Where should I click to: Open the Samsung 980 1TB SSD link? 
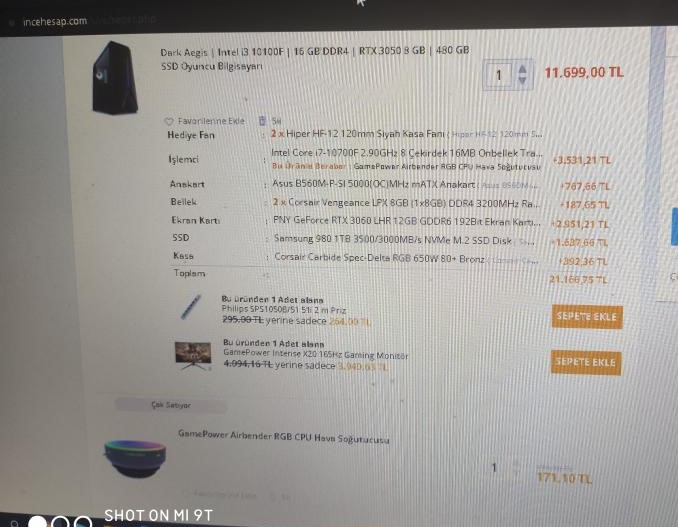(x=393, y=240)
